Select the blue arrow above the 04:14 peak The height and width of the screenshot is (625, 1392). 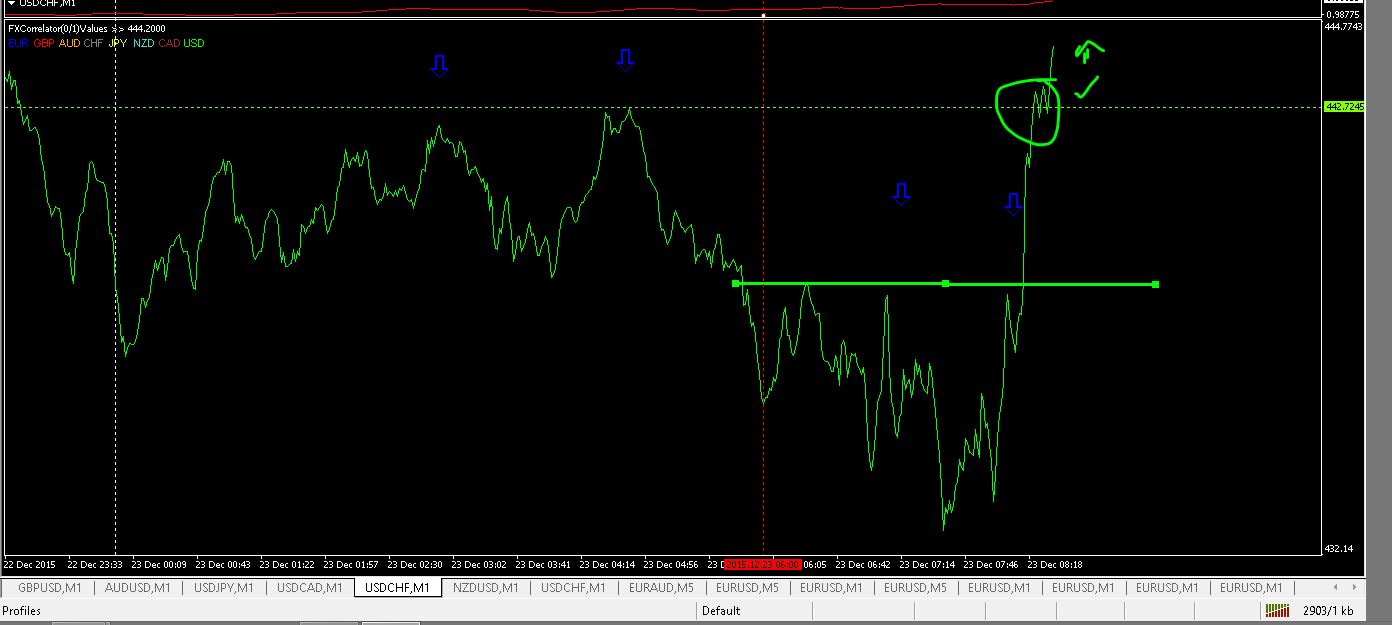625,59
